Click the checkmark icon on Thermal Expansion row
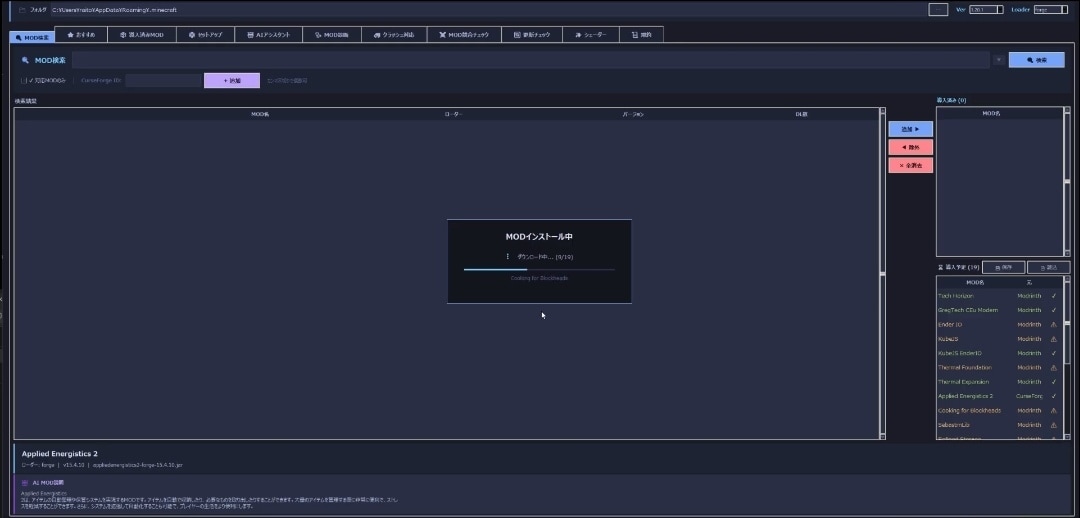The width and height of the screenshot is (1080, 518). pyautogui.click(x=1054, y=382)
